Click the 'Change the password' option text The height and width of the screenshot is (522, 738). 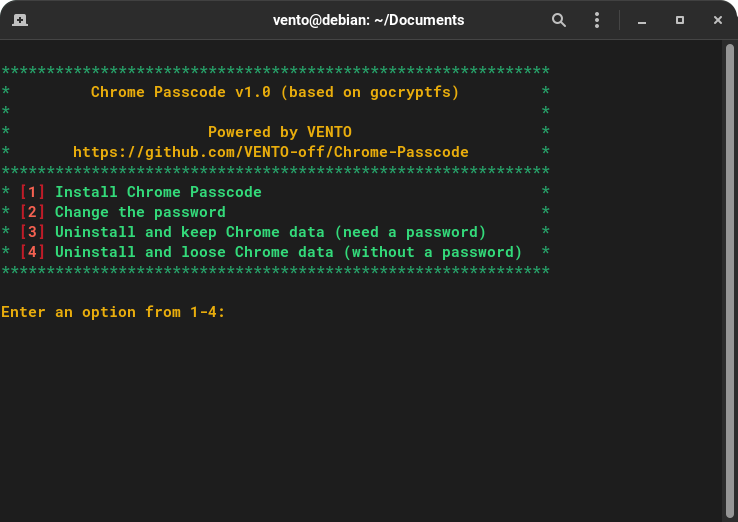pyautogui.click(x=140, y=212)
